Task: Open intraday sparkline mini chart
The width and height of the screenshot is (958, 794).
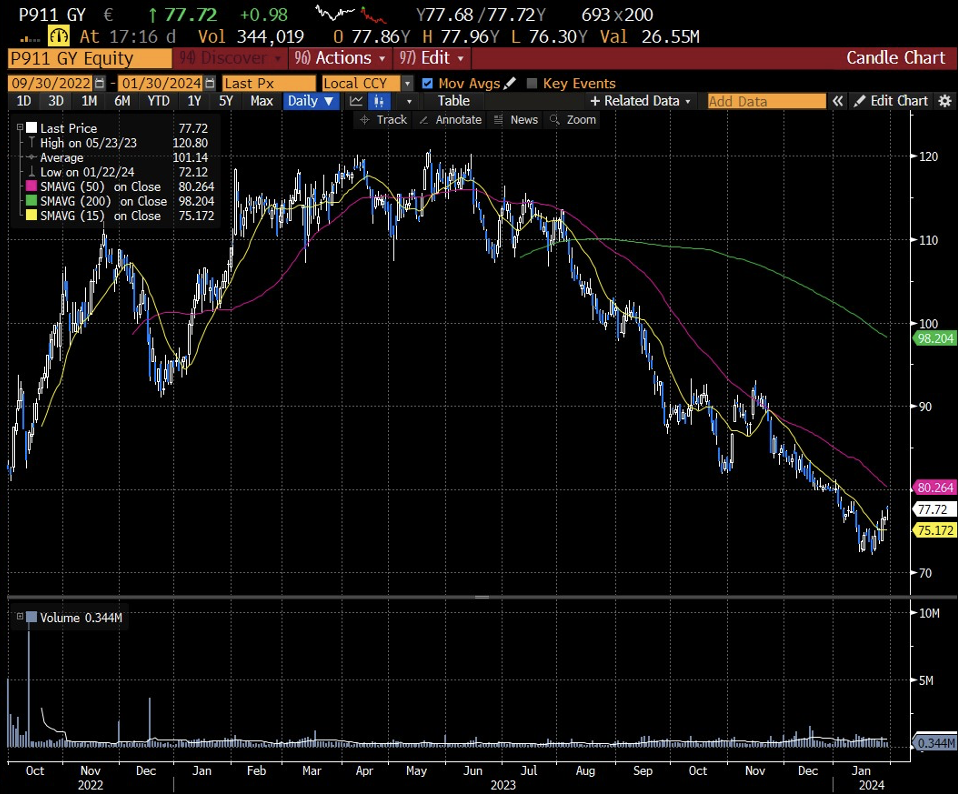Action: click(x=351, y=14)
